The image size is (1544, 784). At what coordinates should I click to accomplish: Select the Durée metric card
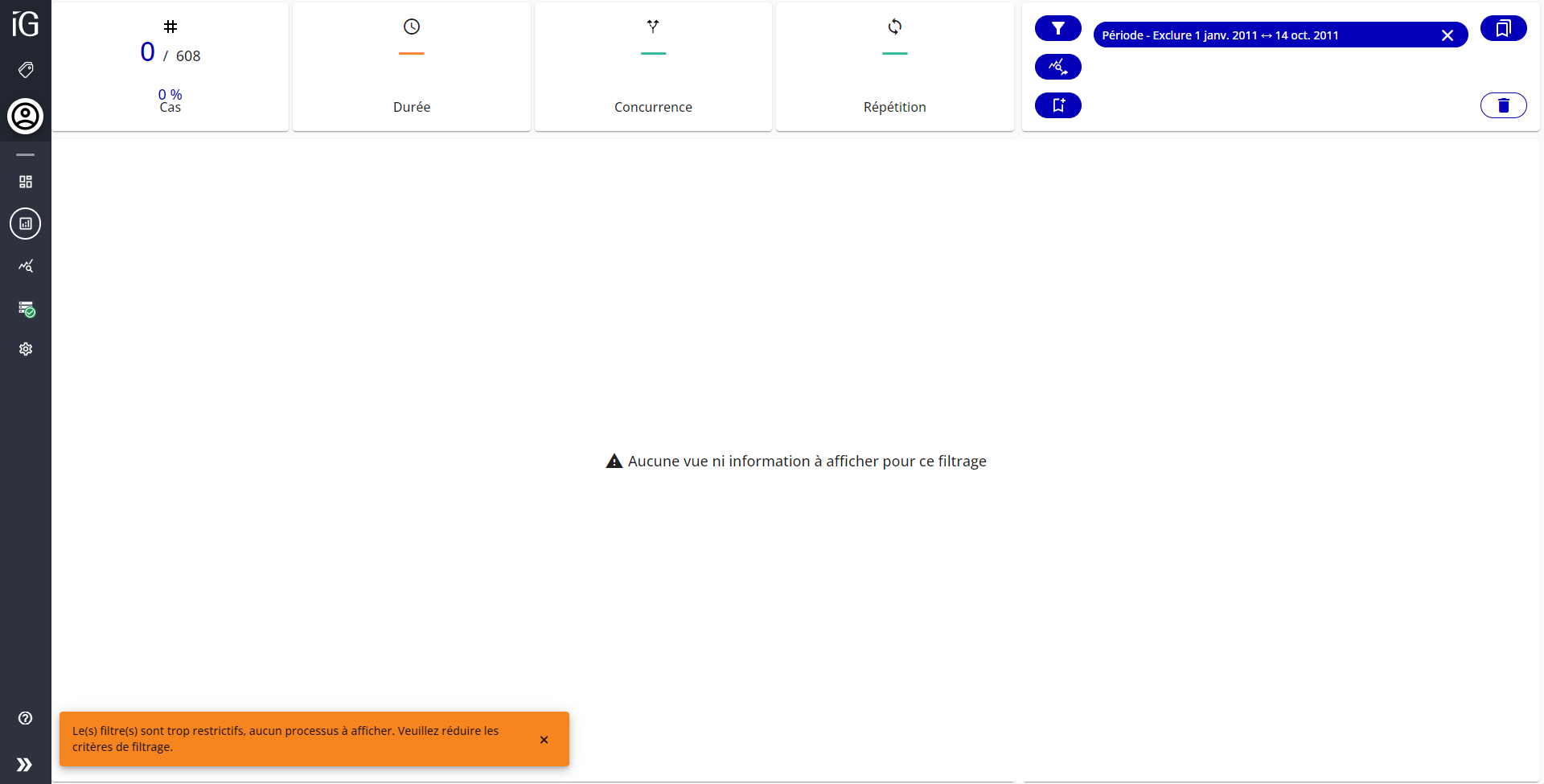pos(412,67)
